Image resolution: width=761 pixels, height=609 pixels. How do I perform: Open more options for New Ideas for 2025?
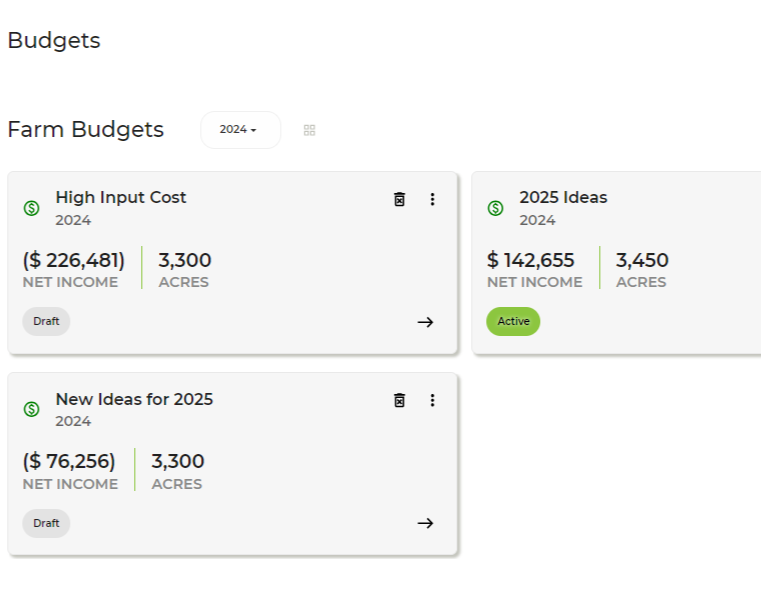pyautogui.click(x=432, y=400)
